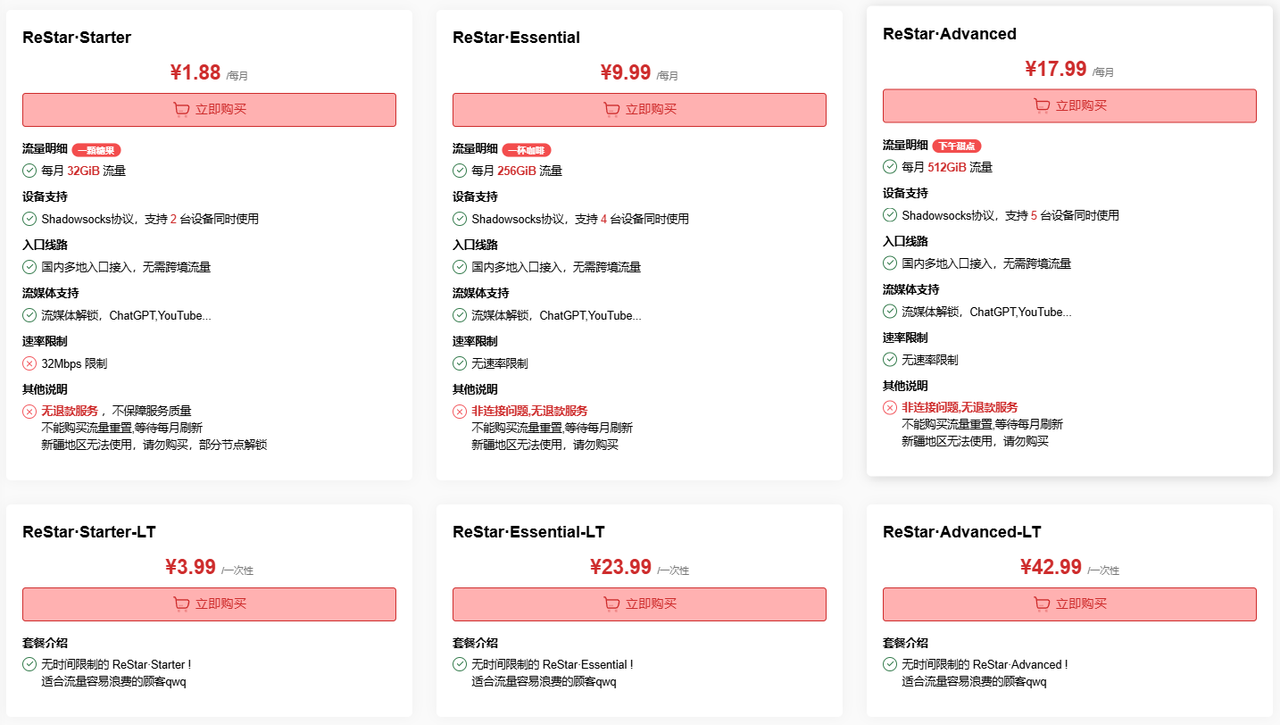Click Advanced card's 流媒体解锁 check icon

pos(890,311)
